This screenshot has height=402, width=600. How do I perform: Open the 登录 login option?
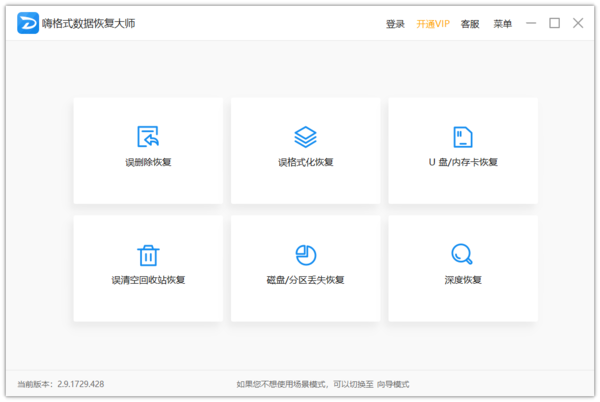[395, 24]
